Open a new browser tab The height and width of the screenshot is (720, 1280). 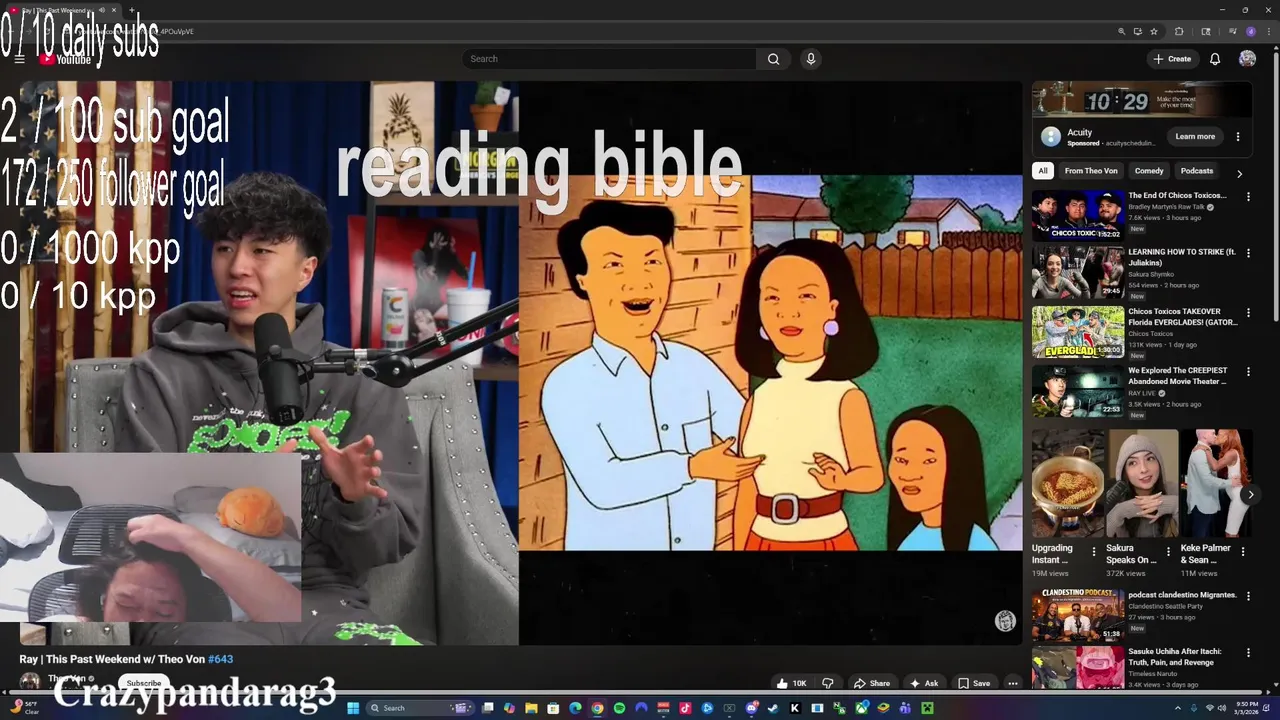(x=131, y=10)
